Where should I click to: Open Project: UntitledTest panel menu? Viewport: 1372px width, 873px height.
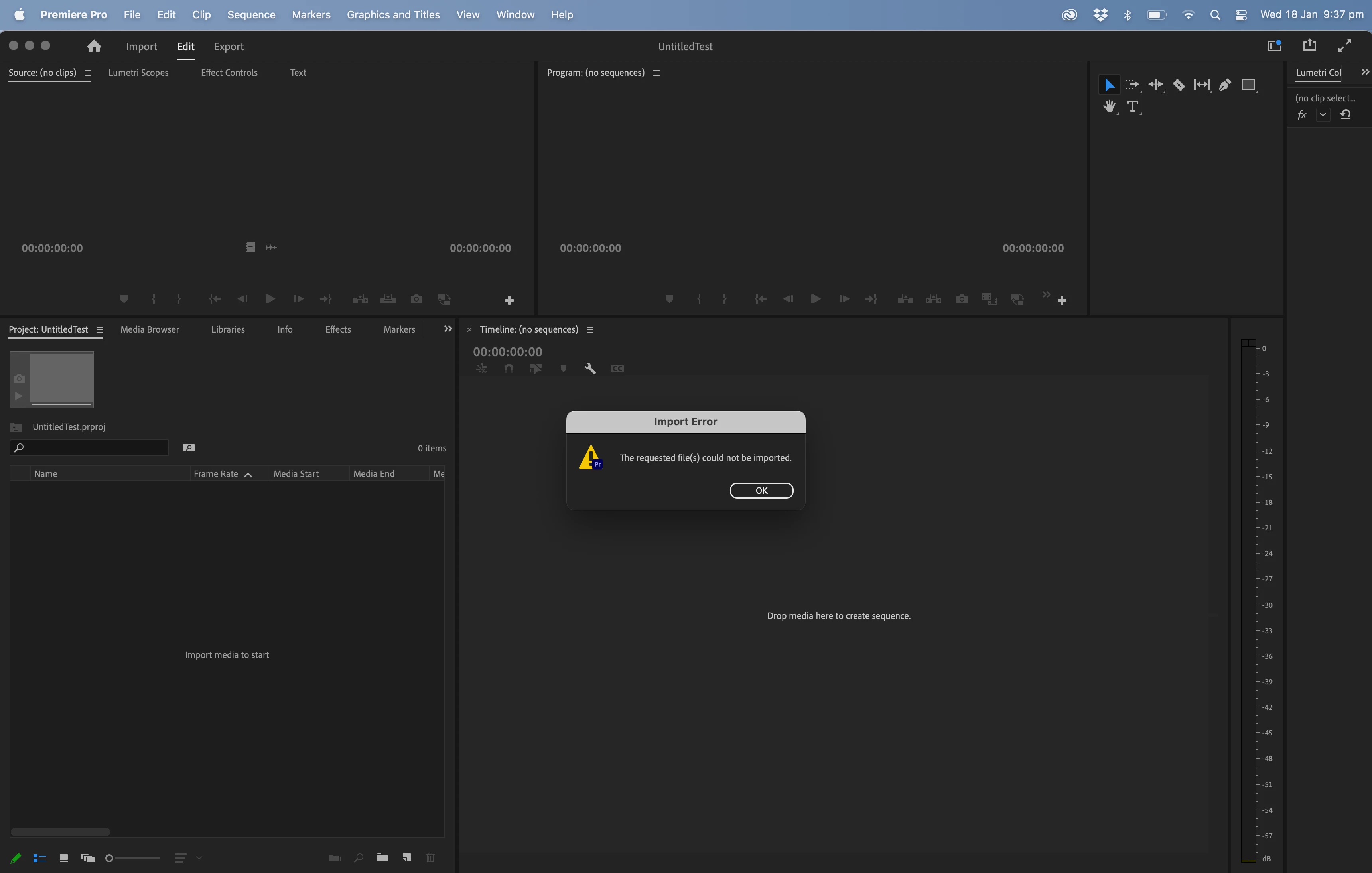100,330
